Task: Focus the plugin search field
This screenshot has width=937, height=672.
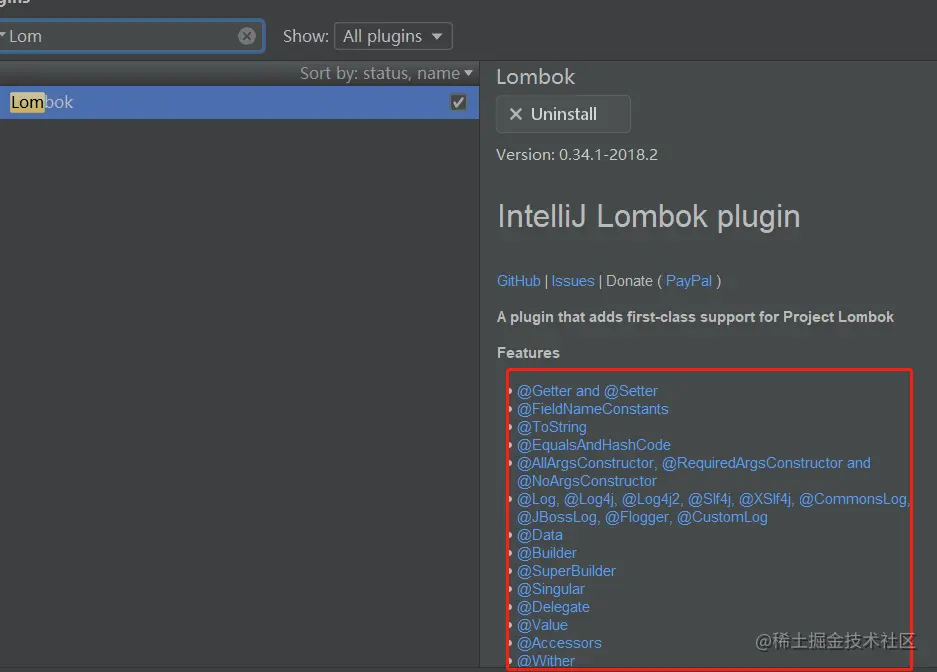Action: (120, 36)
